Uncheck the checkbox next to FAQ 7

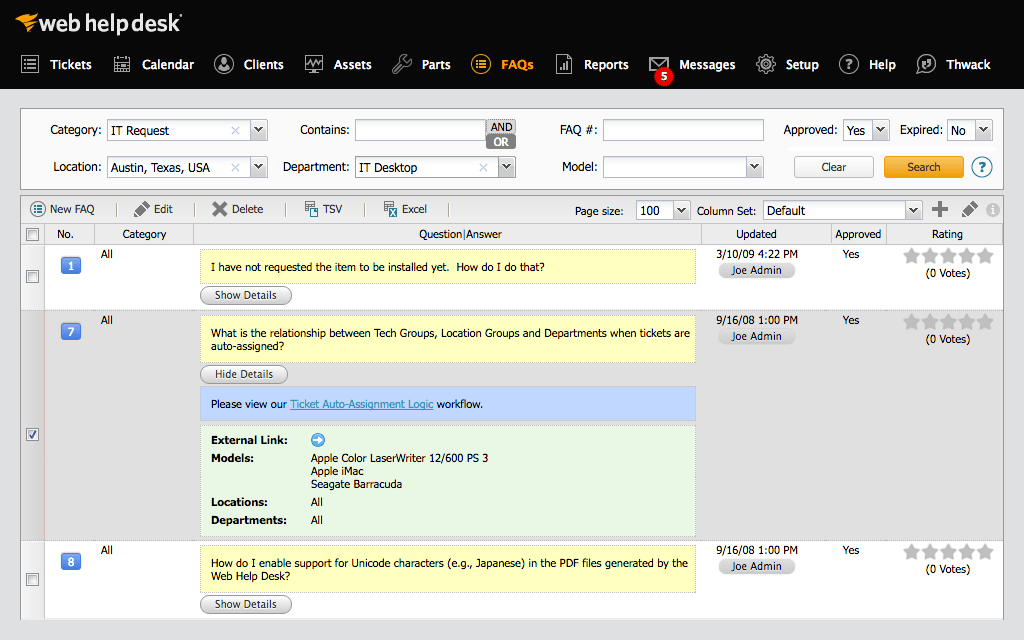[32, 434]
